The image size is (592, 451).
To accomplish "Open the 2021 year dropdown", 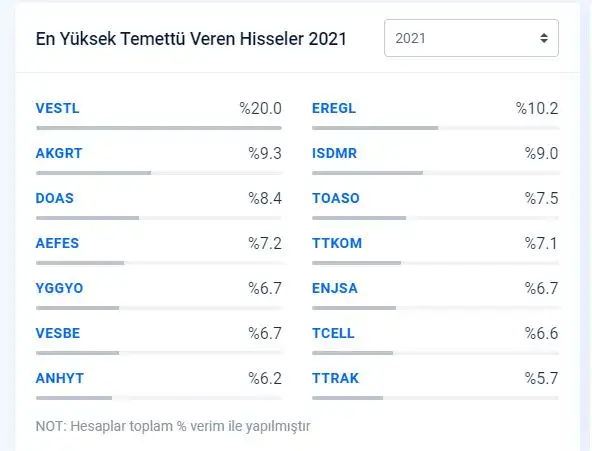I will tap(471, 38).
